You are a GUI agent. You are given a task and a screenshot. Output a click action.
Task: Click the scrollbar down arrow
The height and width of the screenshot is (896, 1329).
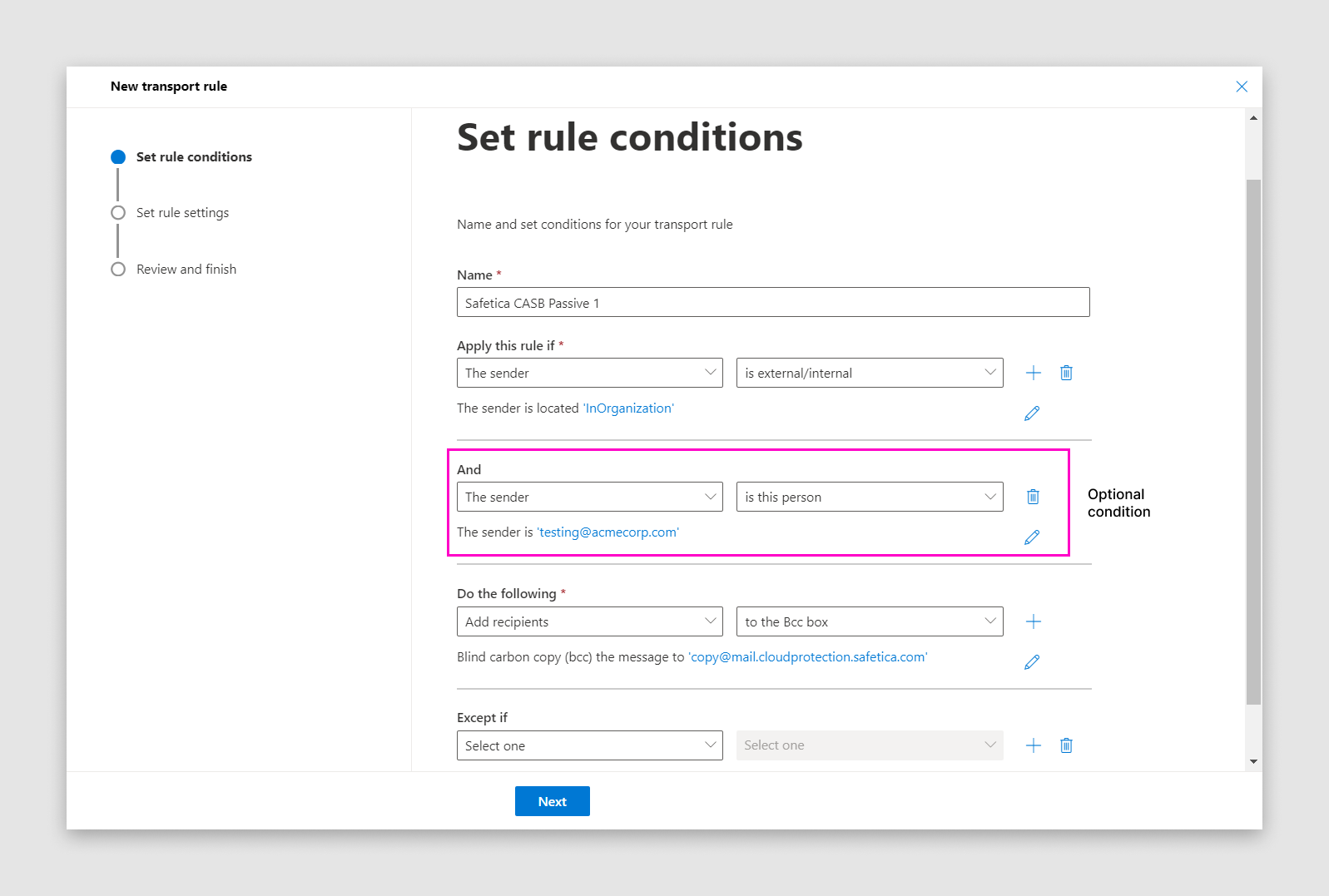coord(1253,762)
